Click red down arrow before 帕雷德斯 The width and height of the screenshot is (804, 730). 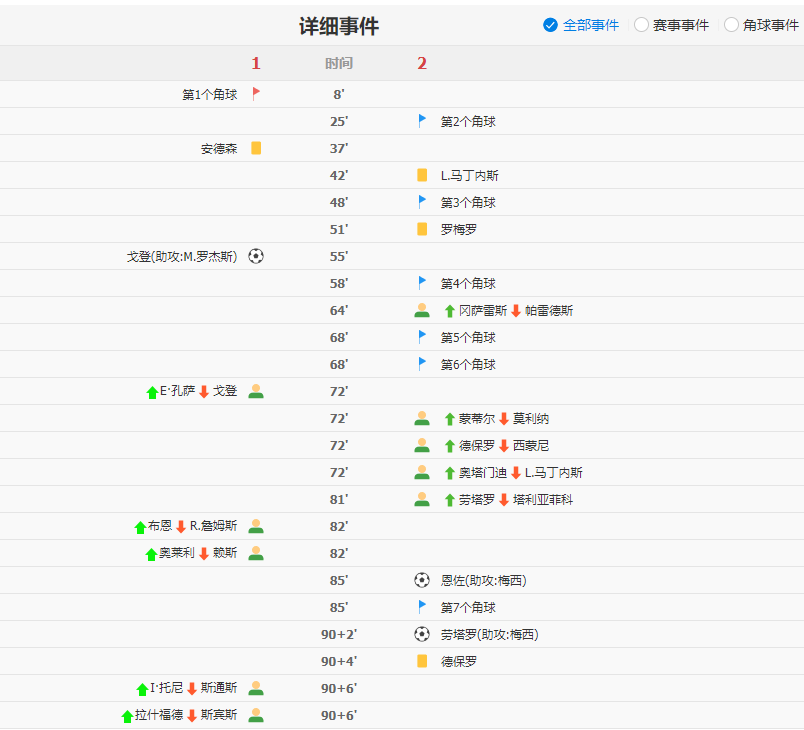[516, 311]
